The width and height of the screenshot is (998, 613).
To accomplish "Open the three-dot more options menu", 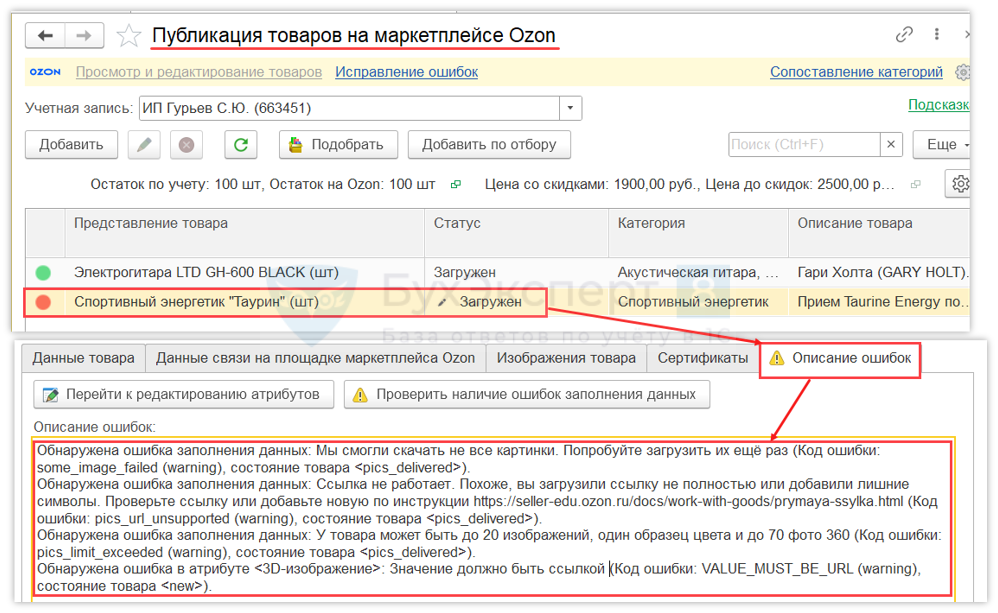I will pyautogui.click(x=936, y=34).
